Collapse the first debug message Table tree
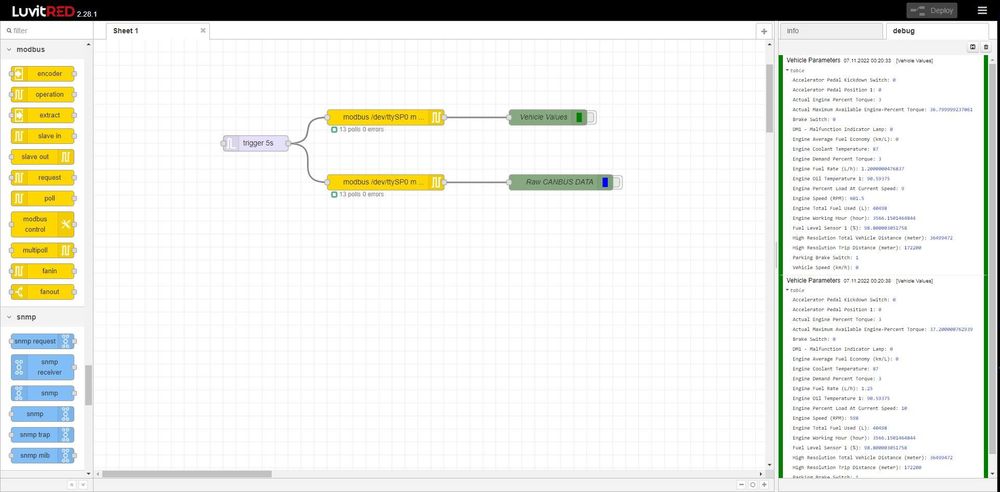 point(788,70)
